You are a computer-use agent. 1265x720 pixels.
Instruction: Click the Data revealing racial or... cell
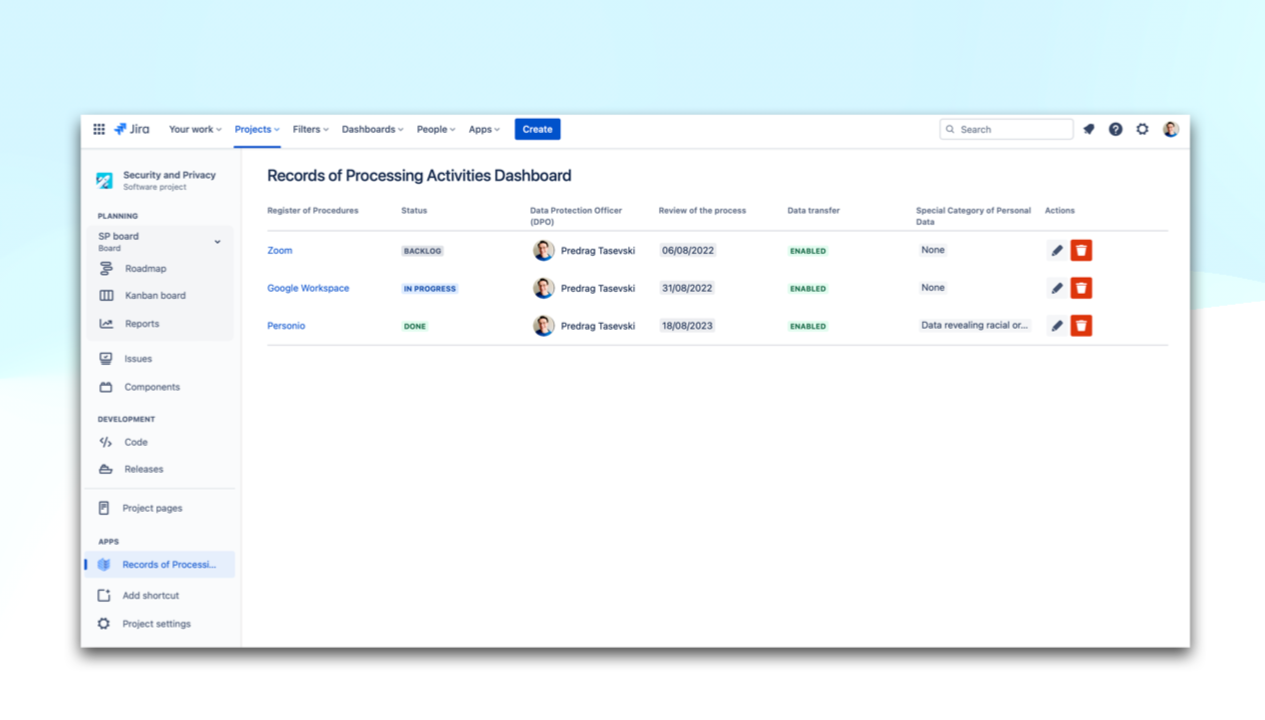[974, 326]
